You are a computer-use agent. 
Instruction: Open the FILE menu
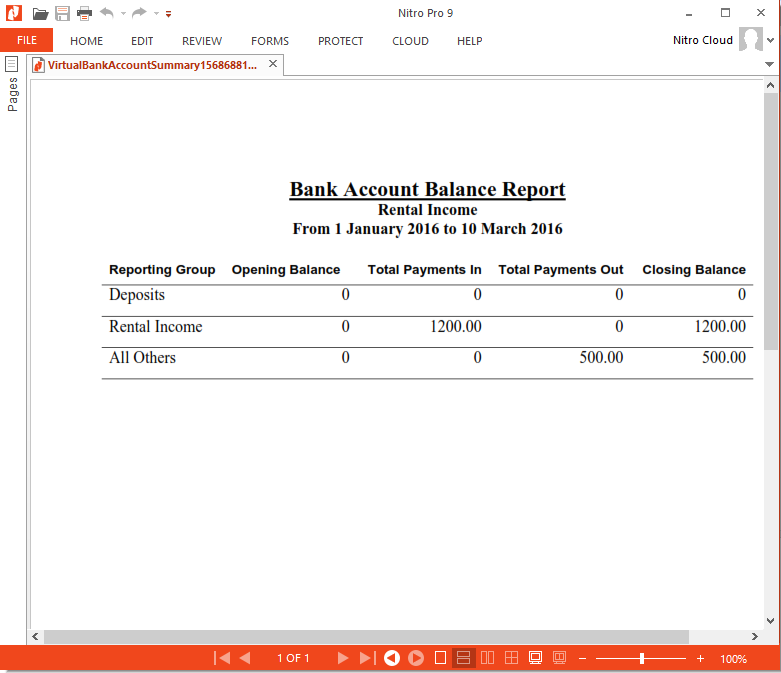[x=26, y=40]
